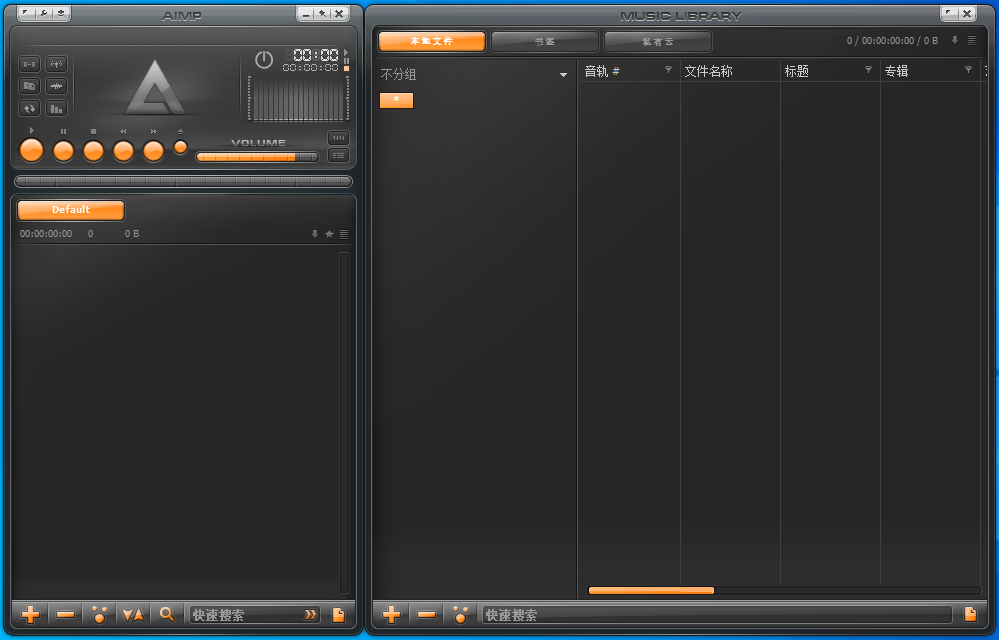Click the track seek progress bar
The height and width of the screenshot is (640, 999).
pos(183,181)
